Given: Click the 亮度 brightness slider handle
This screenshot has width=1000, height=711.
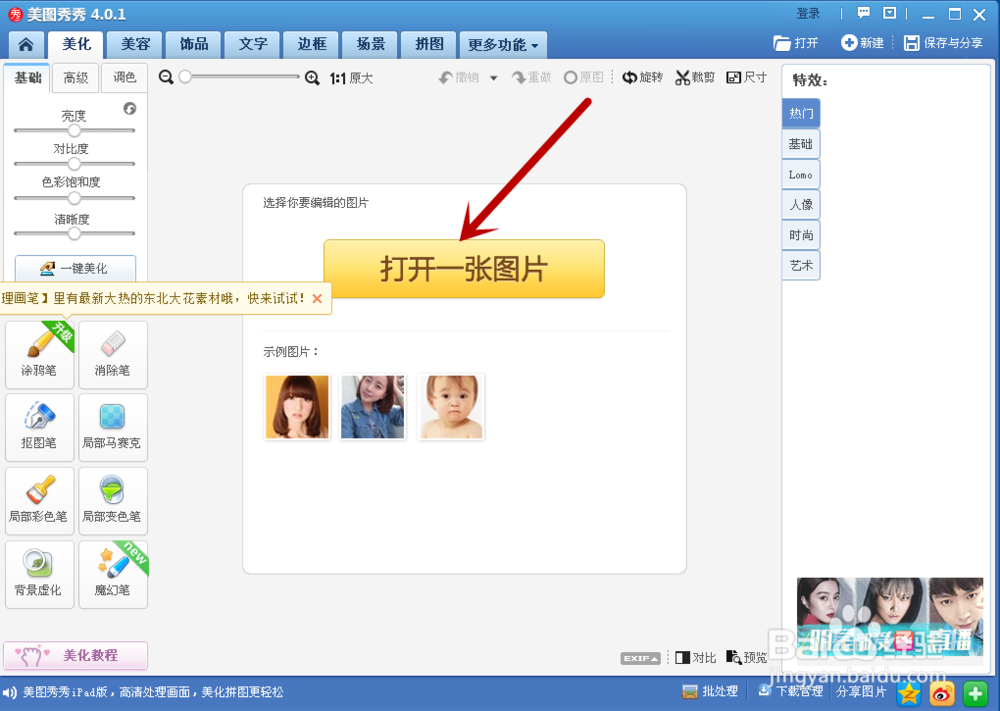Looking at the screenshot, I should pyautogui.click(x=75, y=130).
